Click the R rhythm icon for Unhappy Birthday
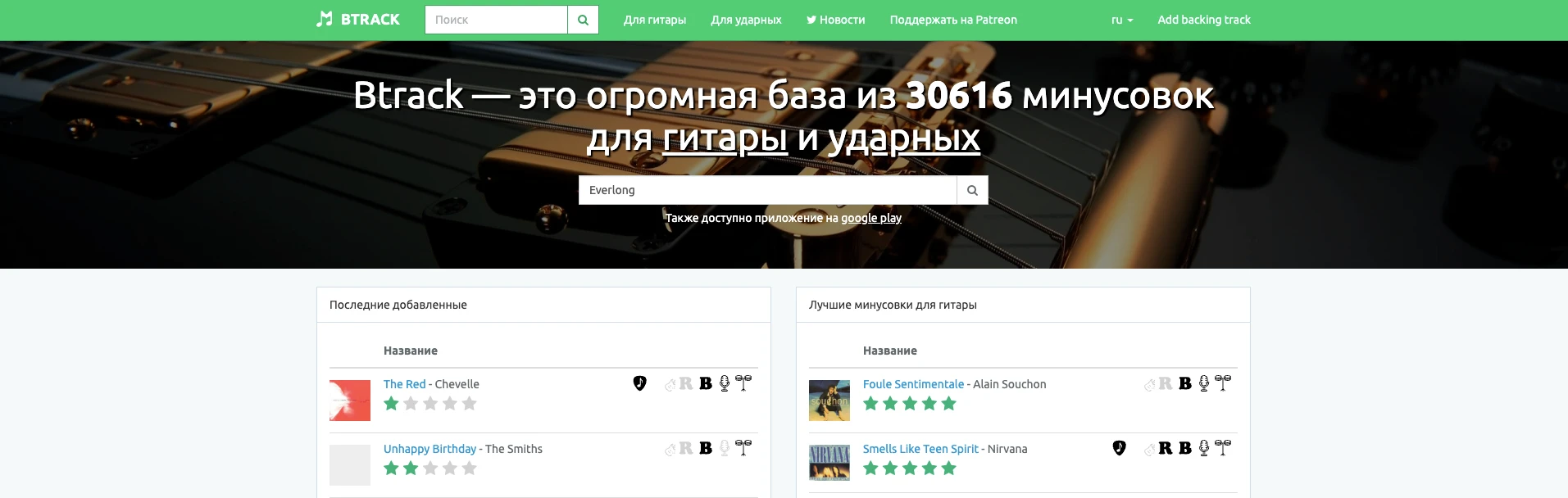 [686, 448]
